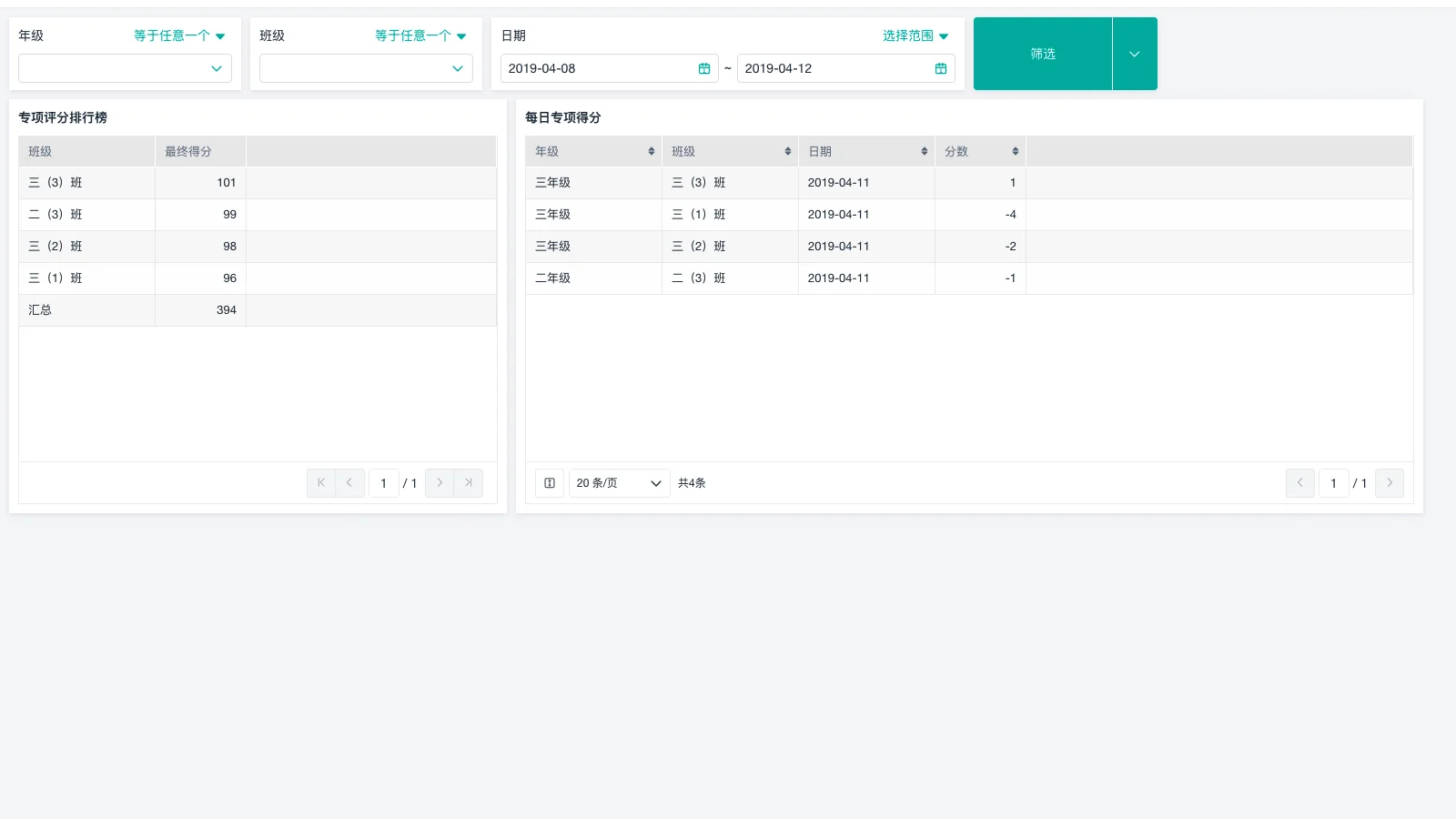Open the end date calendar picker
This screenshot has width=1456, height=819.
[x=940, y=67]
